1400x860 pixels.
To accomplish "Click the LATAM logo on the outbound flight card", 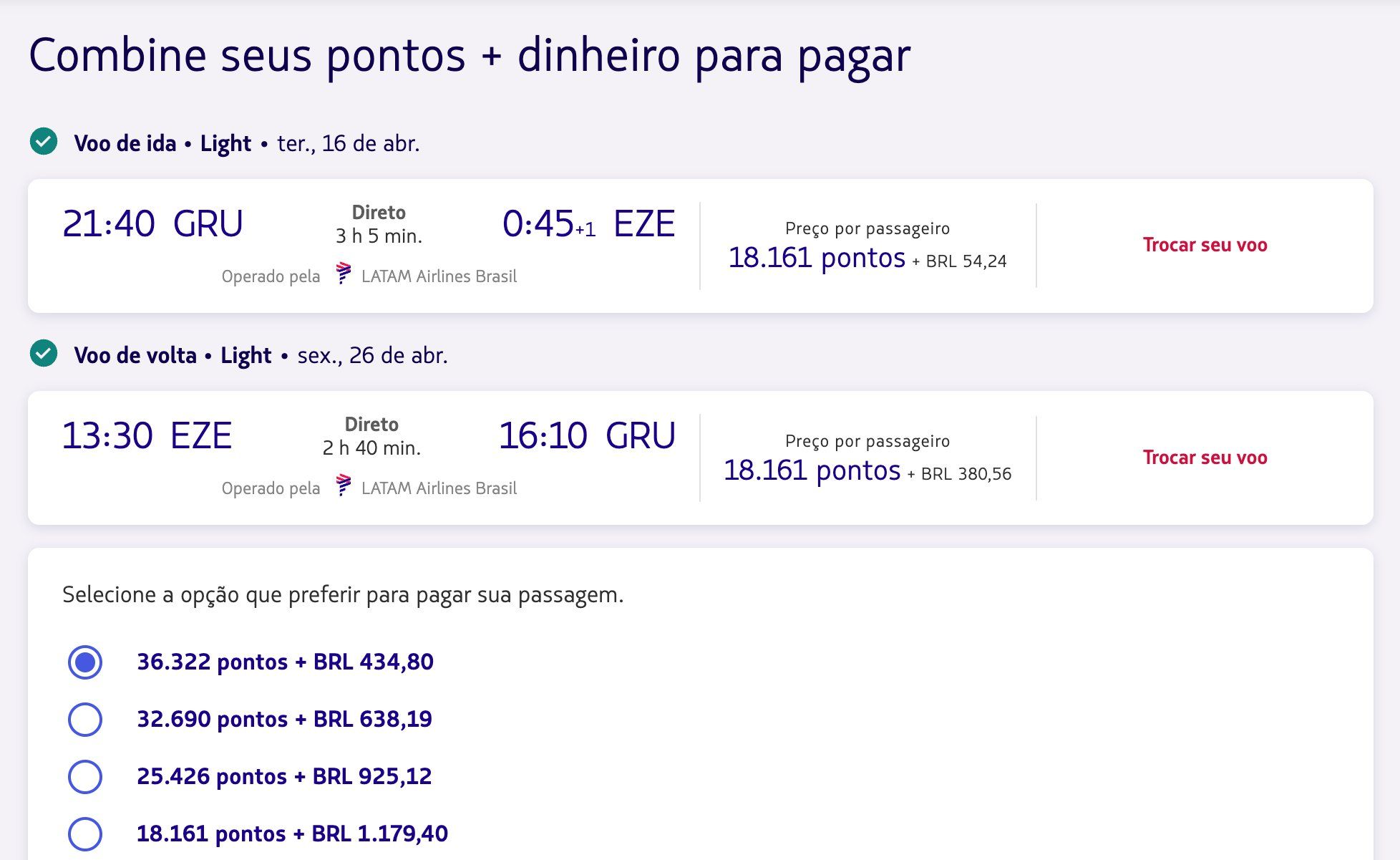I will [344, 274].
